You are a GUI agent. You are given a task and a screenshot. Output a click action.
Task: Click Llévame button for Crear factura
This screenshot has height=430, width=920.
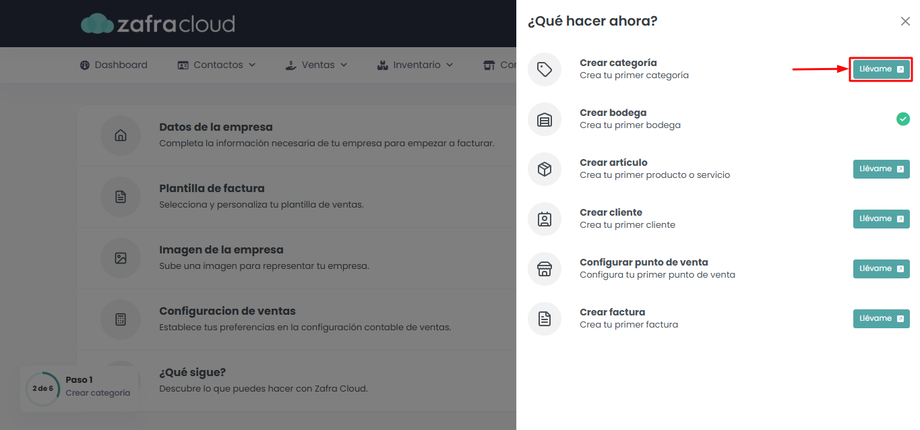[x=881, y=319]
